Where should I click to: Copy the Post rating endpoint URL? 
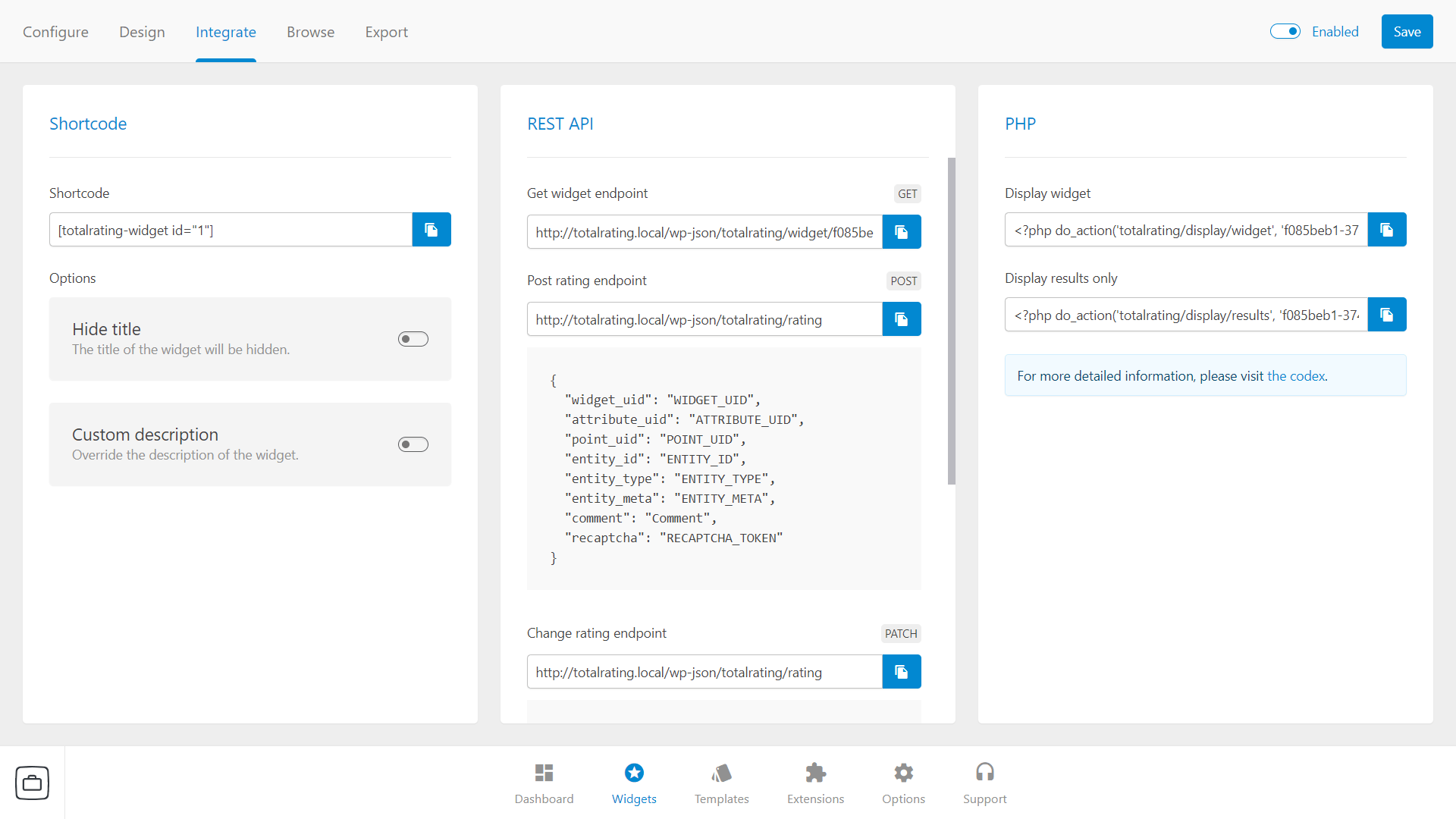point(902,319)
